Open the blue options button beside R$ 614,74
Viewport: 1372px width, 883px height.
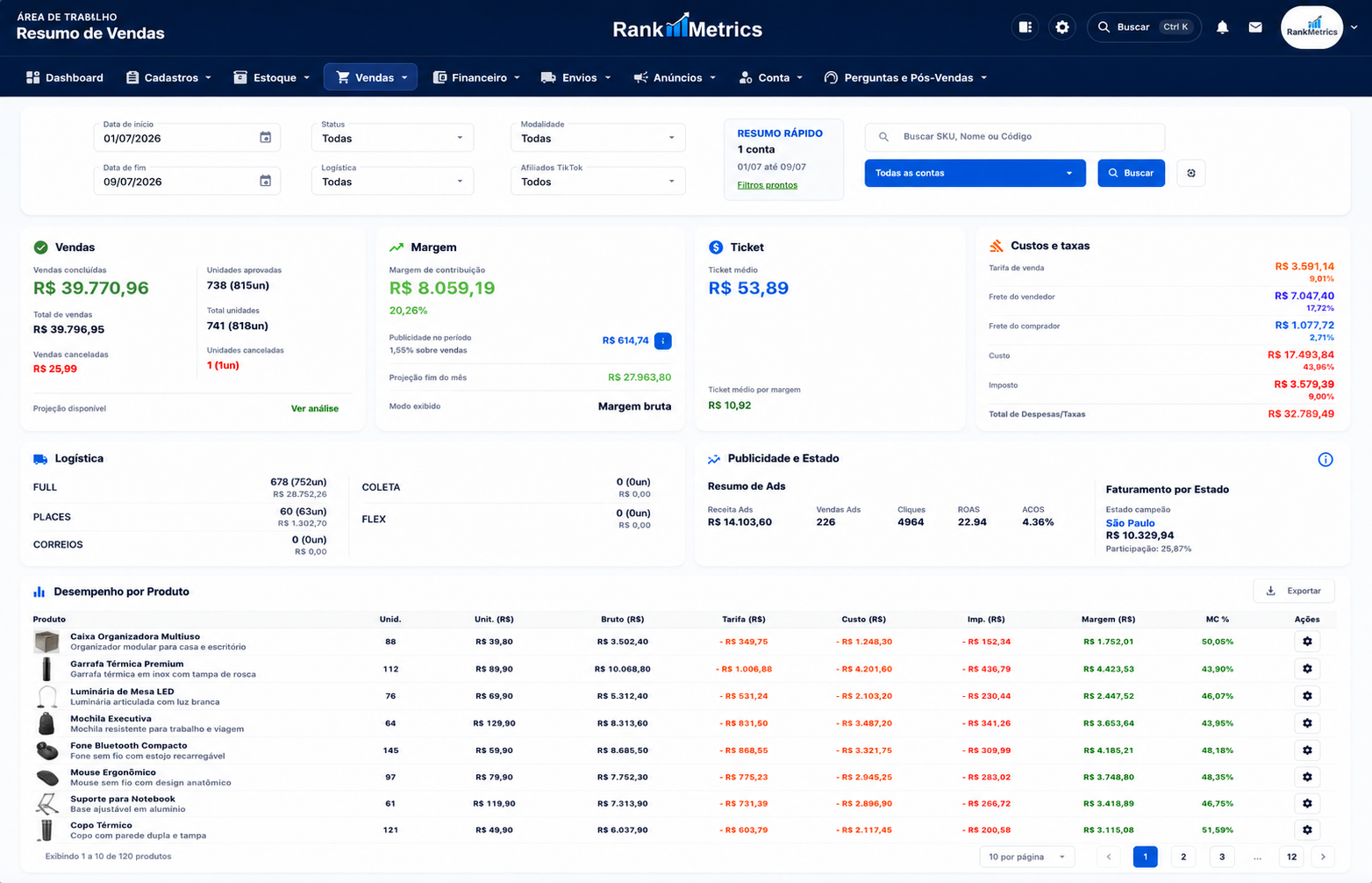663,341
